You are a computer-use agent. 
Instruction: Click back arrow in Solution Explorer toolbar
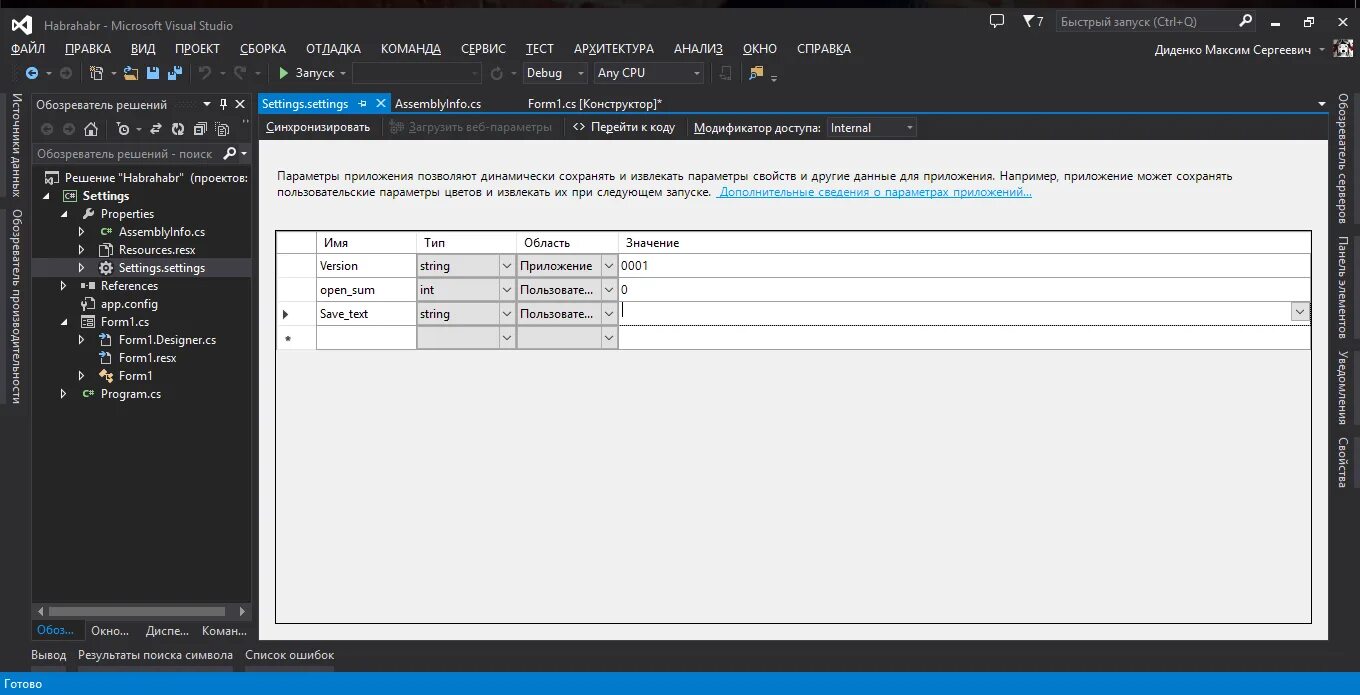46,129
